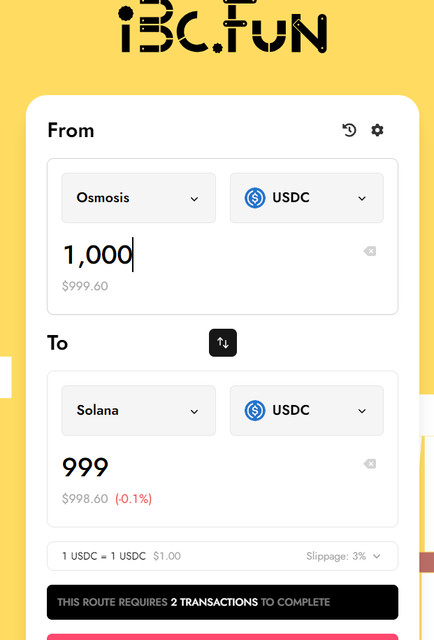Screen dimensions: 434x640
Task: Click the USDC coin icon in From
Action: point(255,198)
